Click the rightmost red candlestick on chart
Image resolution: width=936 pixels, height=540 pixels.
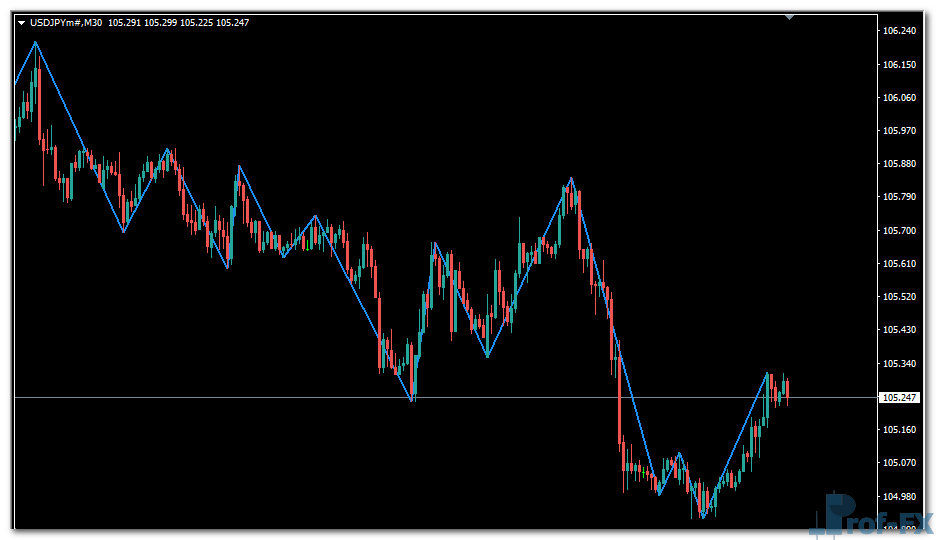[x=787, y=389]
